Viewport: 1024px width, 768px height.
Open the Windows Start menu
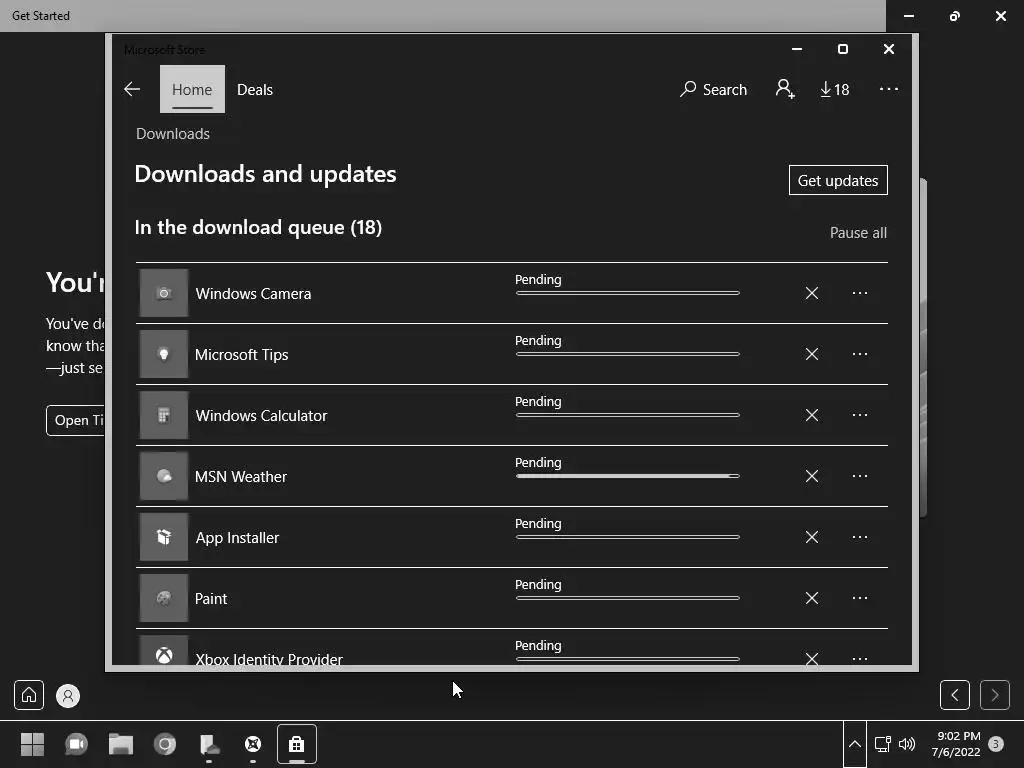click(32, 744)
